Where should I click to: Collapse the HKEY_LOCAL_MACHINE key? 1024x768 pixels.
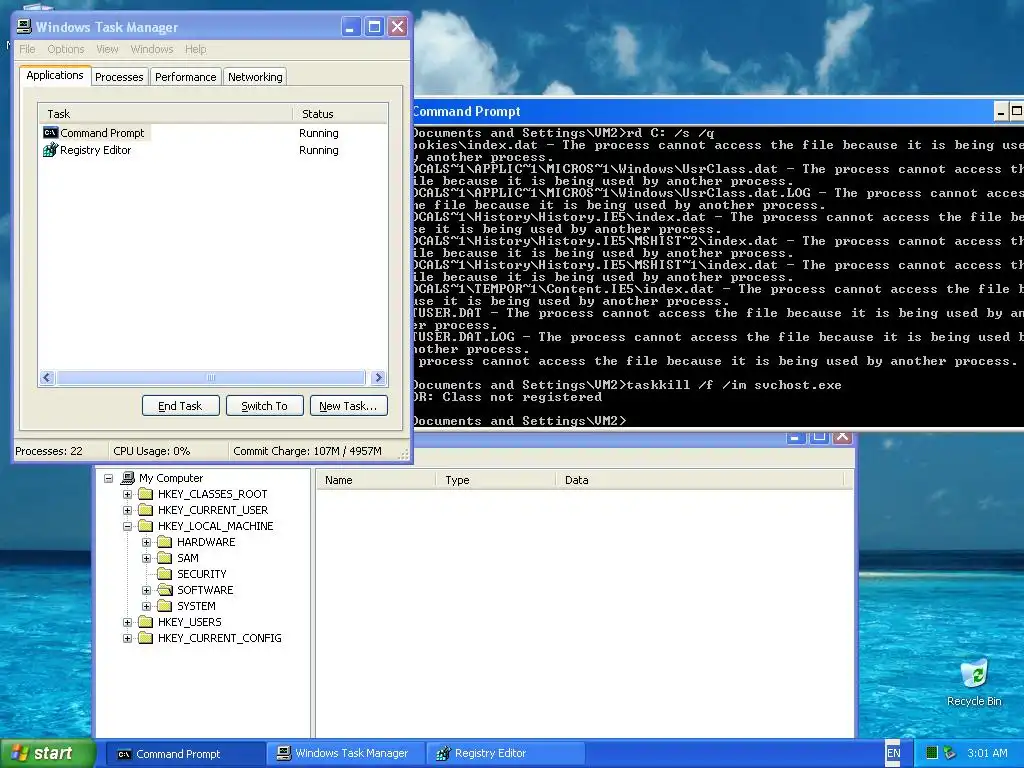coord(128,526)
